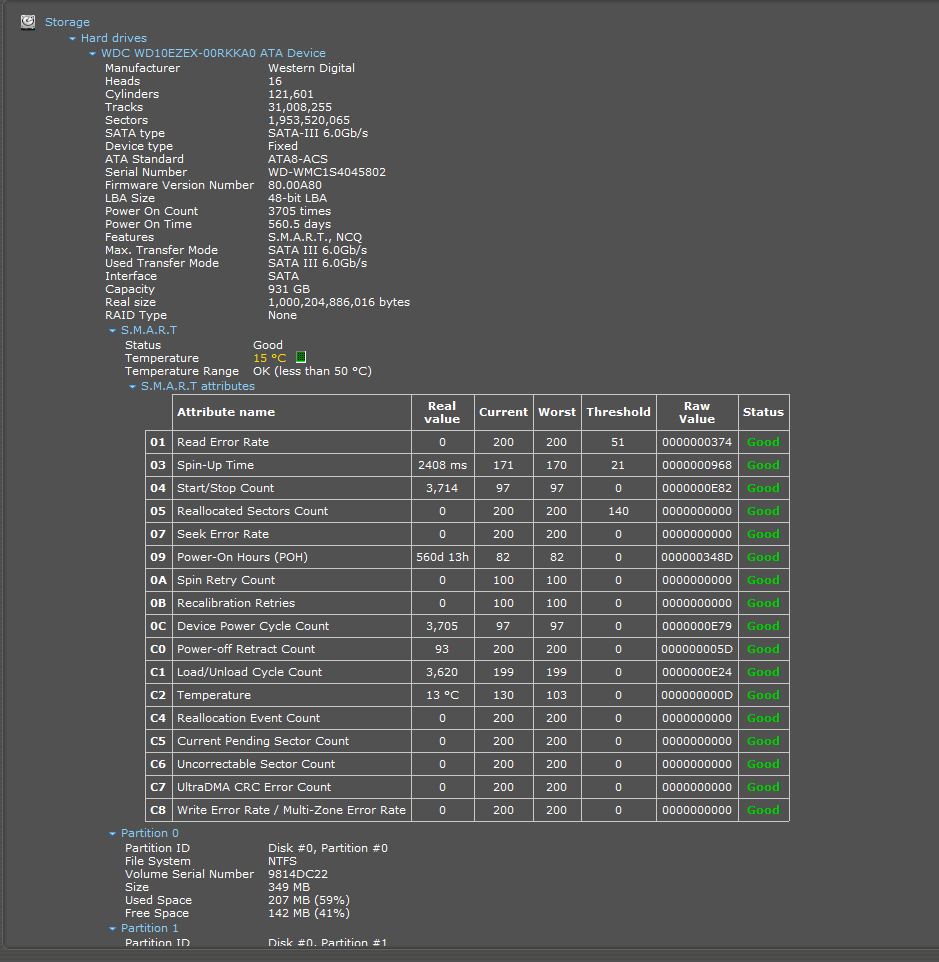Click the Storage drive icon
The image size is (939, 962).
click(x=28, y=22)
